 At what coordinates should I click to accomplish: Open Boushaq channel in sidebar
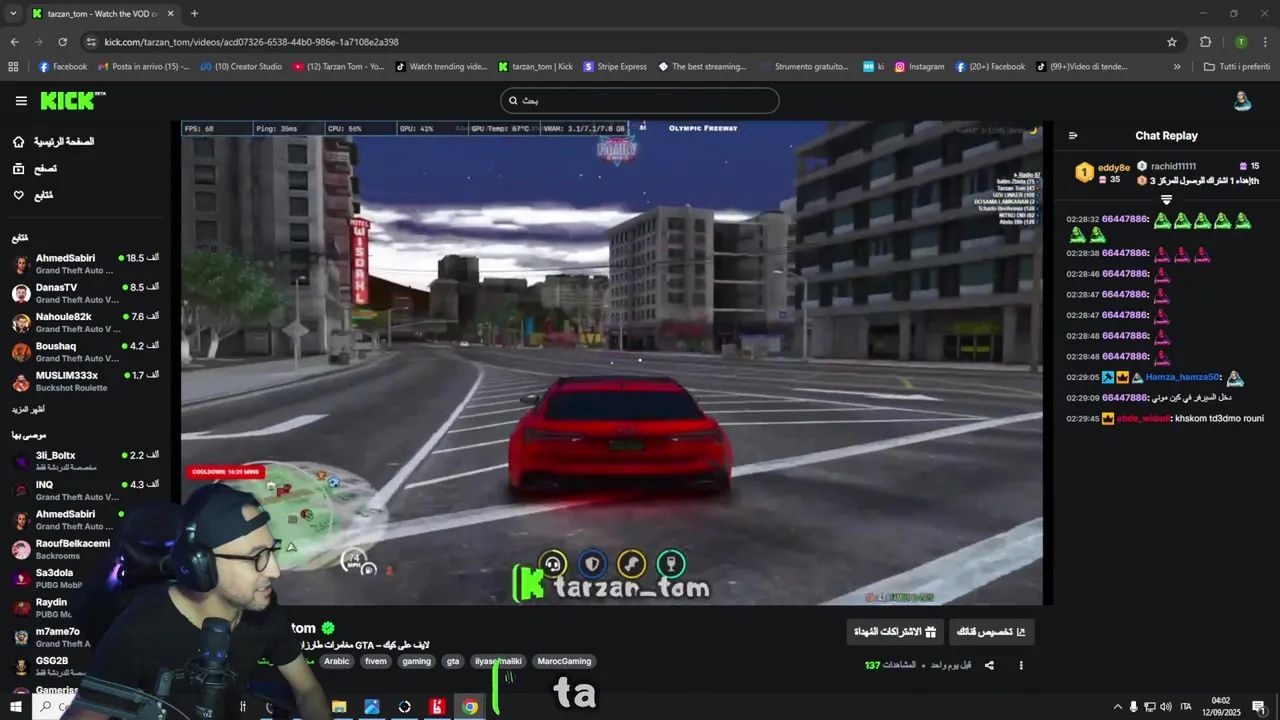pos(86,352)
